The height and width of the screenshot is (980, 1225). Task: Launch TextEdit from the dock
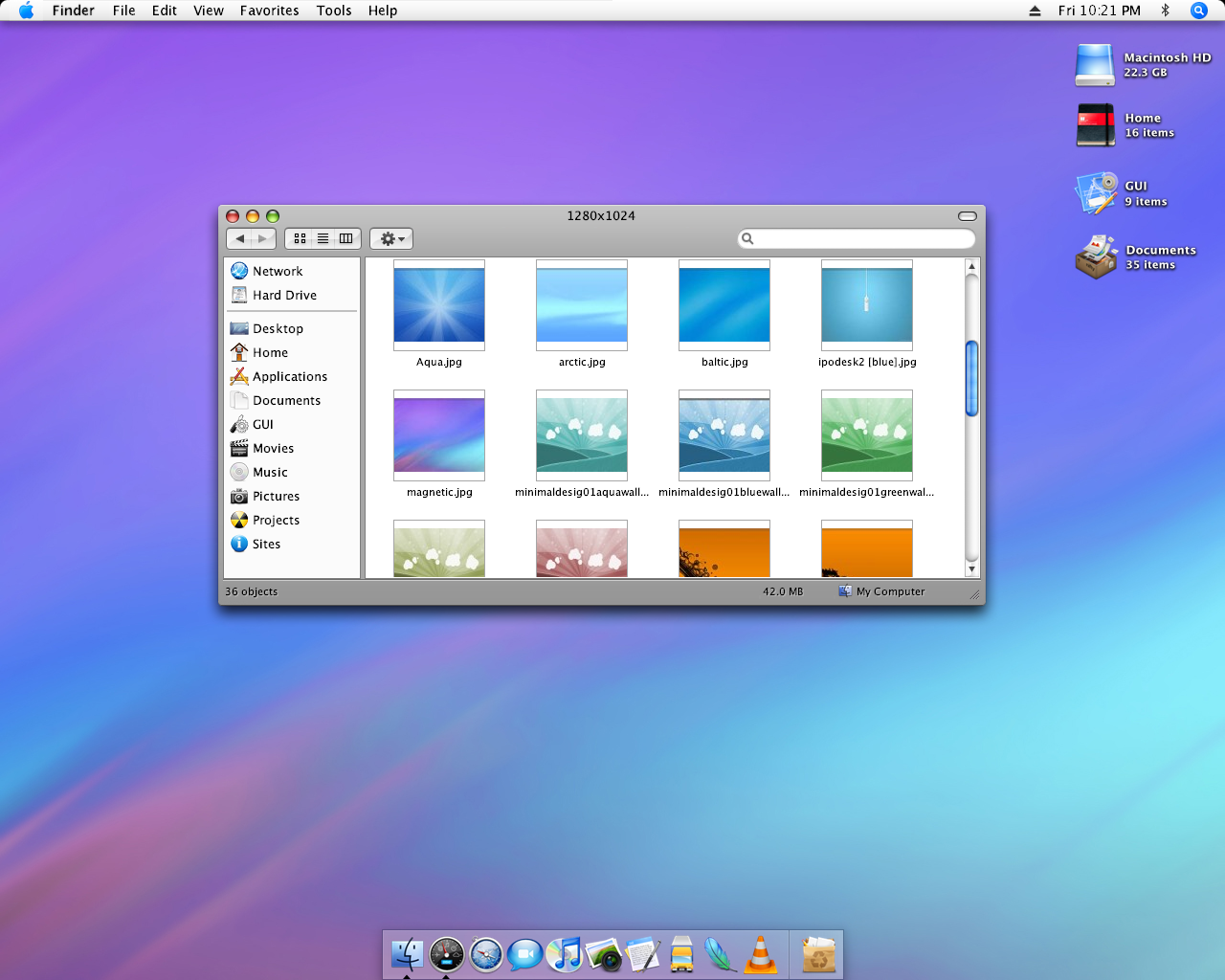point(643,954)
